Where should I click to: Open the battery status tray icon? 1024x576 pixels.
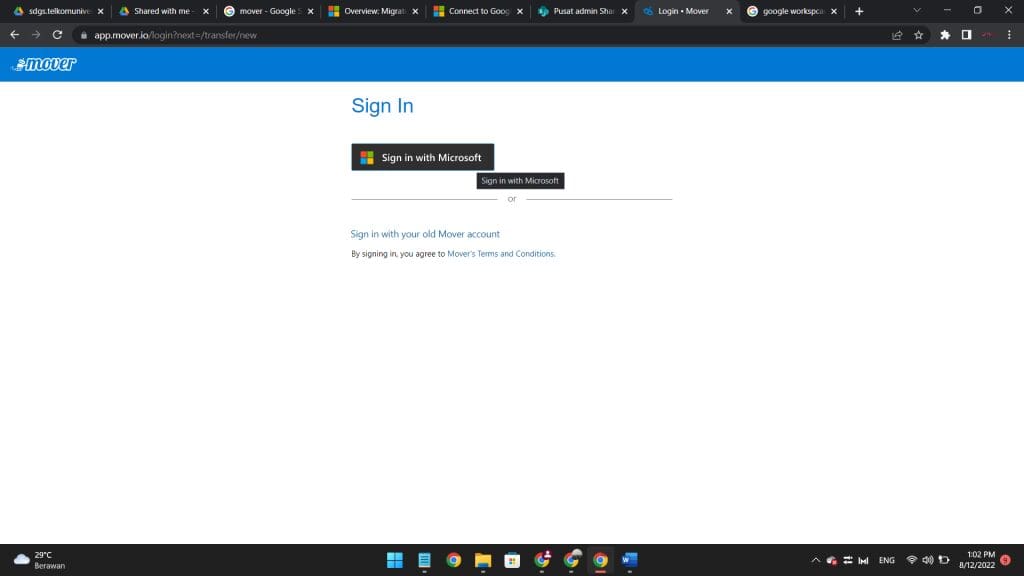pyautogui.click(x=944, y=560)
